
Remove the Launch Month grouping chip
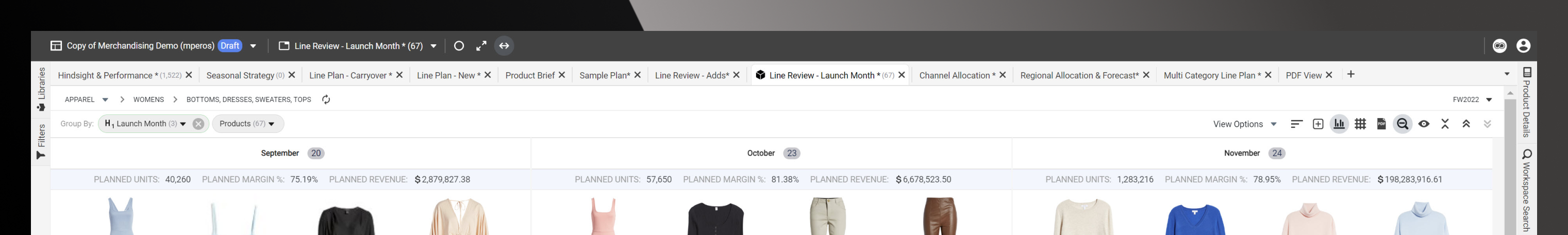[198, 124]
